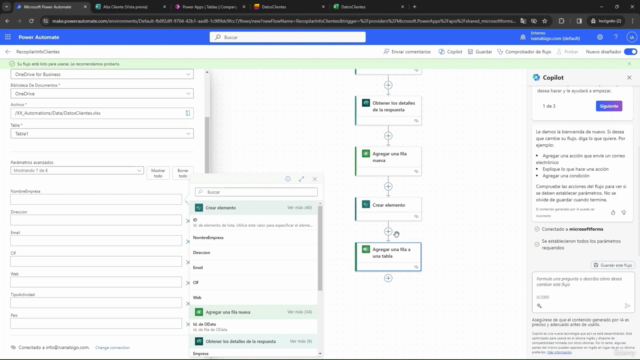The height and width of the screenshot is (360, 640).
Task: Open the OneDrive for Business location dropdown
Action: (102, 74)
